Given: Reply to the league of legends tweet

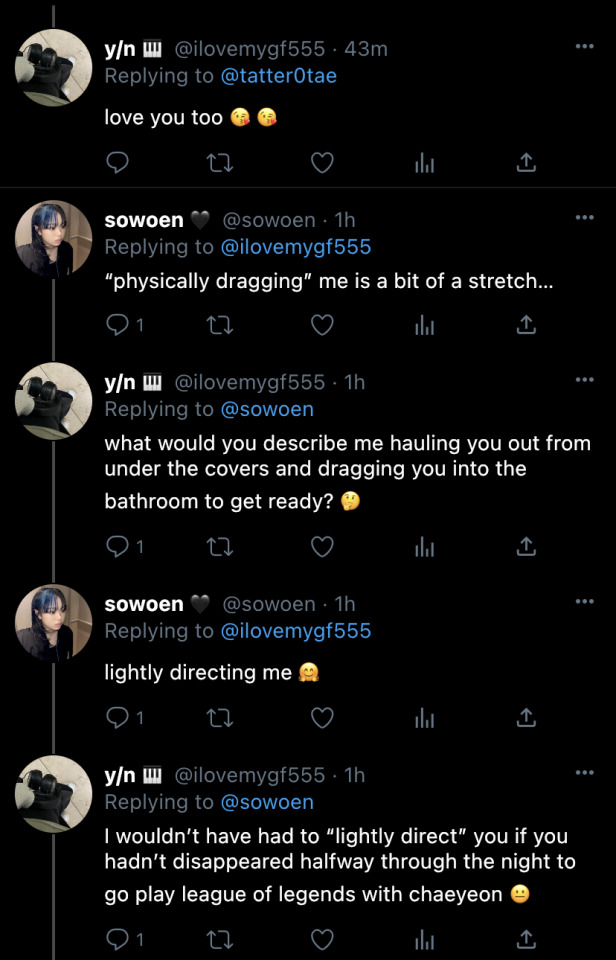Looking at the screenshot, I should click(x=117, y=939).
